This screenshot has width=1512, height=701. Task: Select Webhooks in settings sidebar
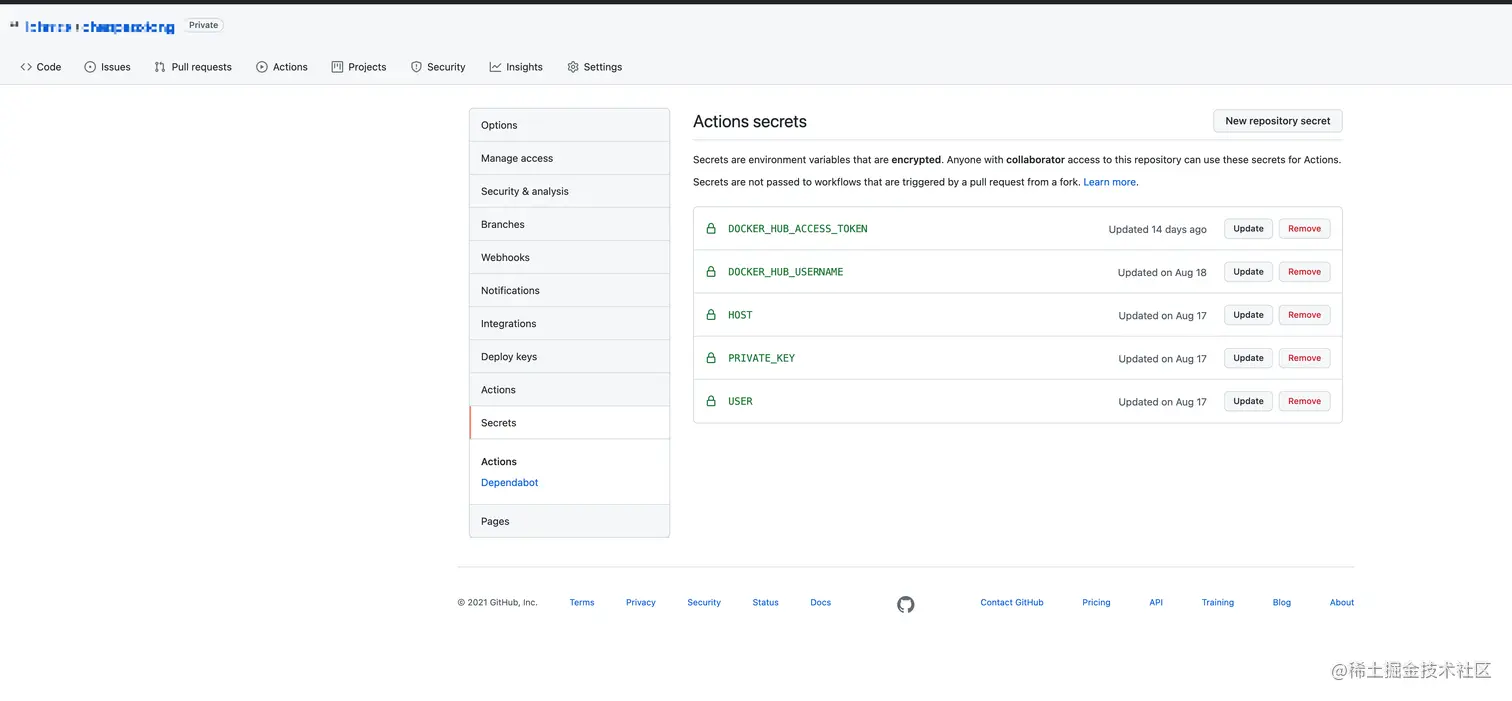click(x=569, y=257)
